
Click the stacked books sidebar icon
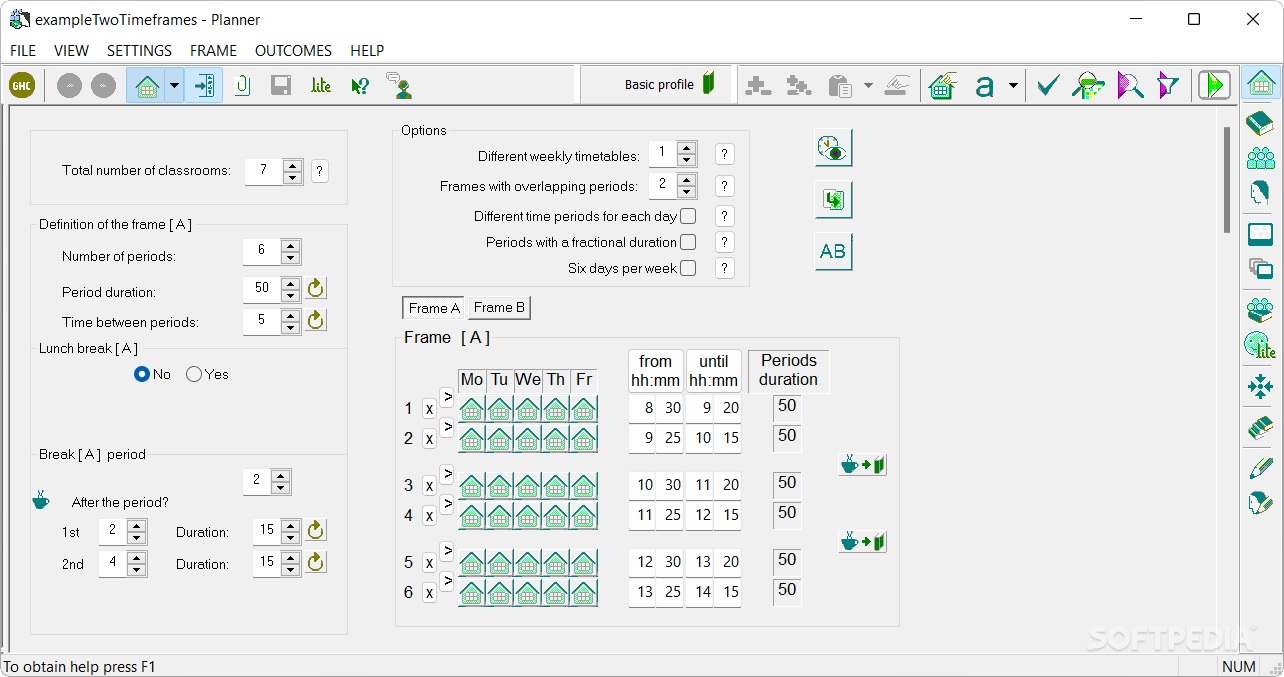(x=1261, y=428)
